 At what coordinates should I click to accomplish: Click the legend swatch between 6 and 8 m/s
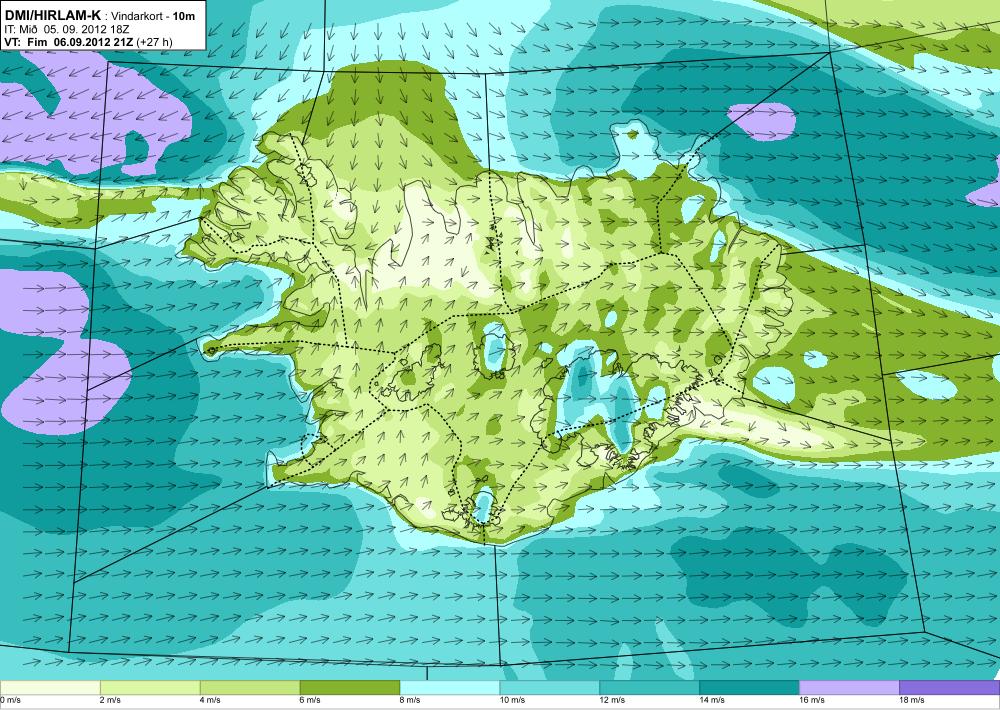click(349, 688)
